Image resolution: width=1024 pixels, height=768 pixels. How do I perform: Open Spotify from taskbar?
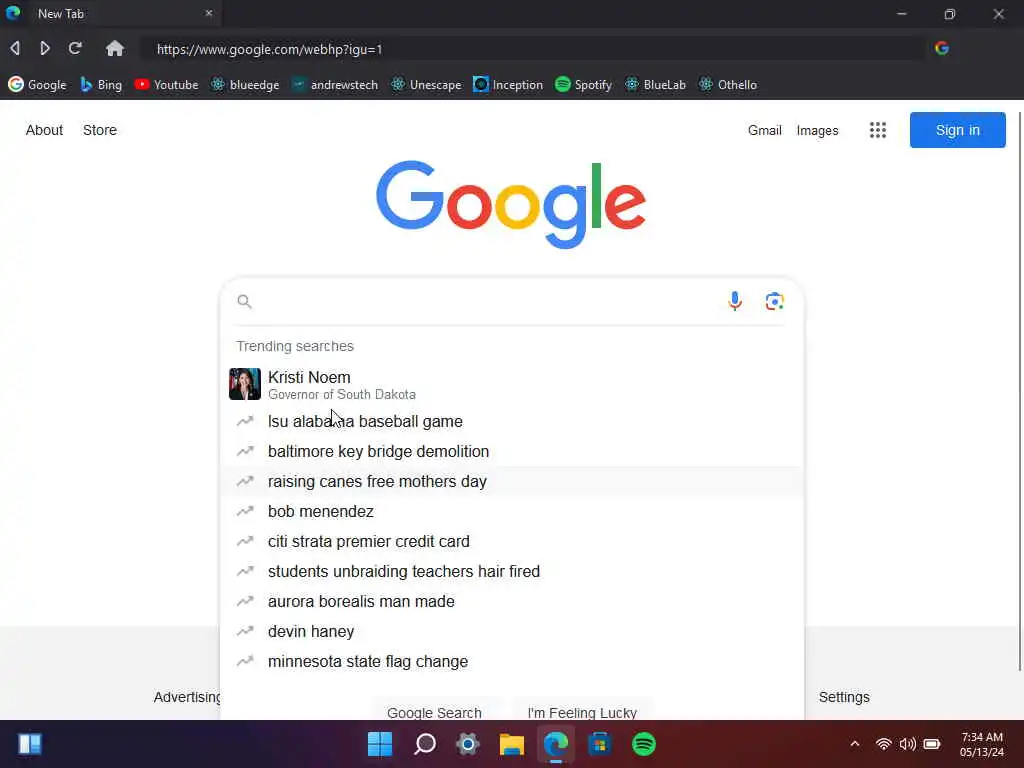[643, 744]
